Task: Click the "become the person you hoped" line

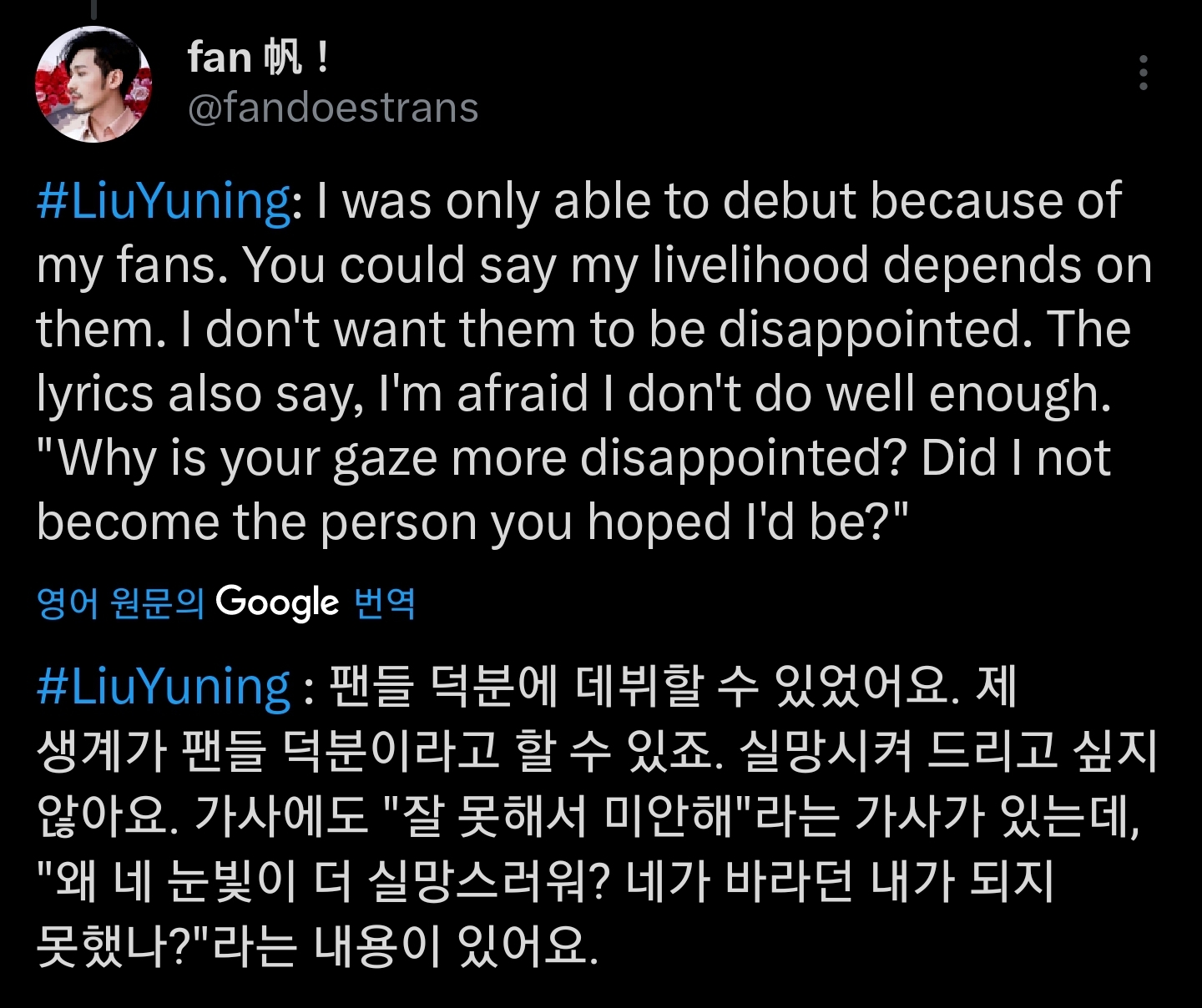Action: (434, 522)
